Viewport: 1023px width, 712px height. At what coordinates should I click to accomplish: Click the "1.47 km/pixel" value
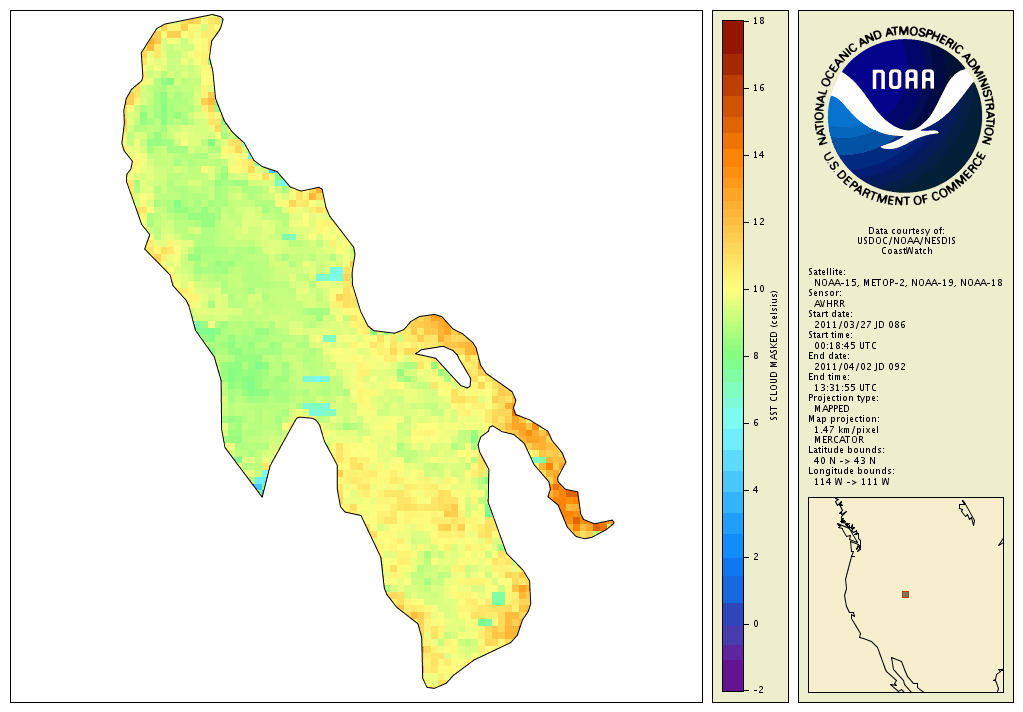coord(846,430)
